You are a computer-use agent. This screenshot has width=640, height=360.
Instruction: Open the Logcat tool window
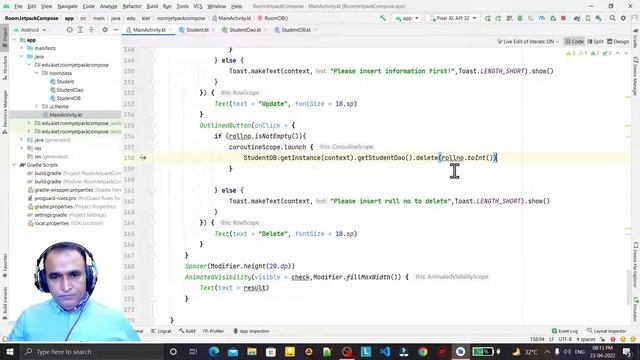pyautogui.click(x=161, y=331)
